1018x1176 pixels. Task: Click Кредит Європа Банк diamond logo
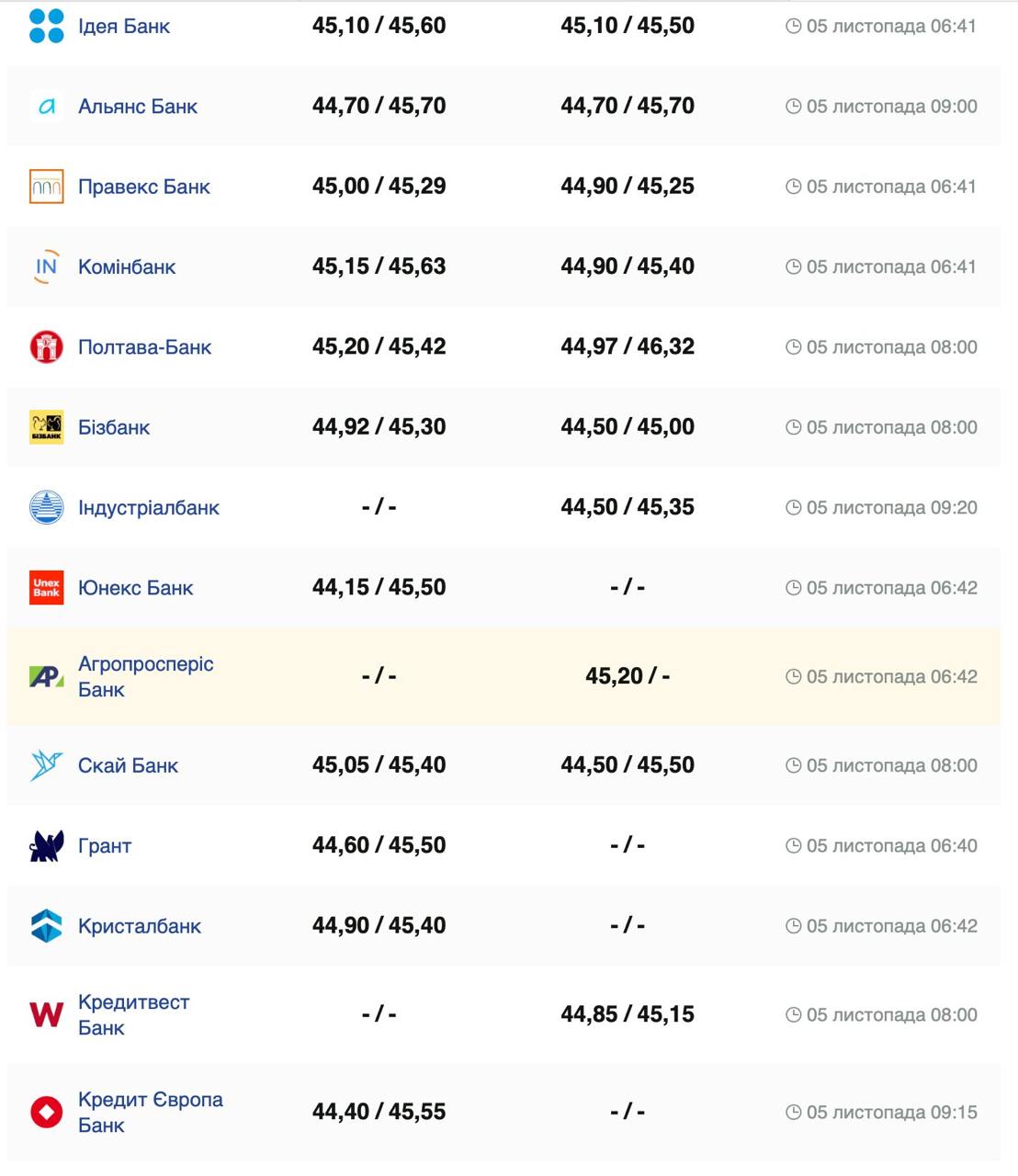(x=47, y=1112)
